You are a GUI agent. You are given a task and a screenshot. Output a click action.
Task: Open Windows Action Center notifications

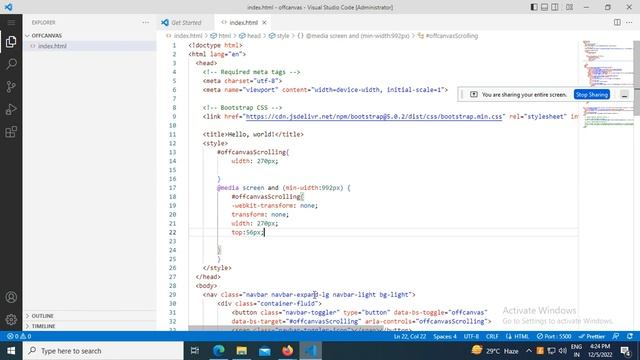[x=626, y=351]
